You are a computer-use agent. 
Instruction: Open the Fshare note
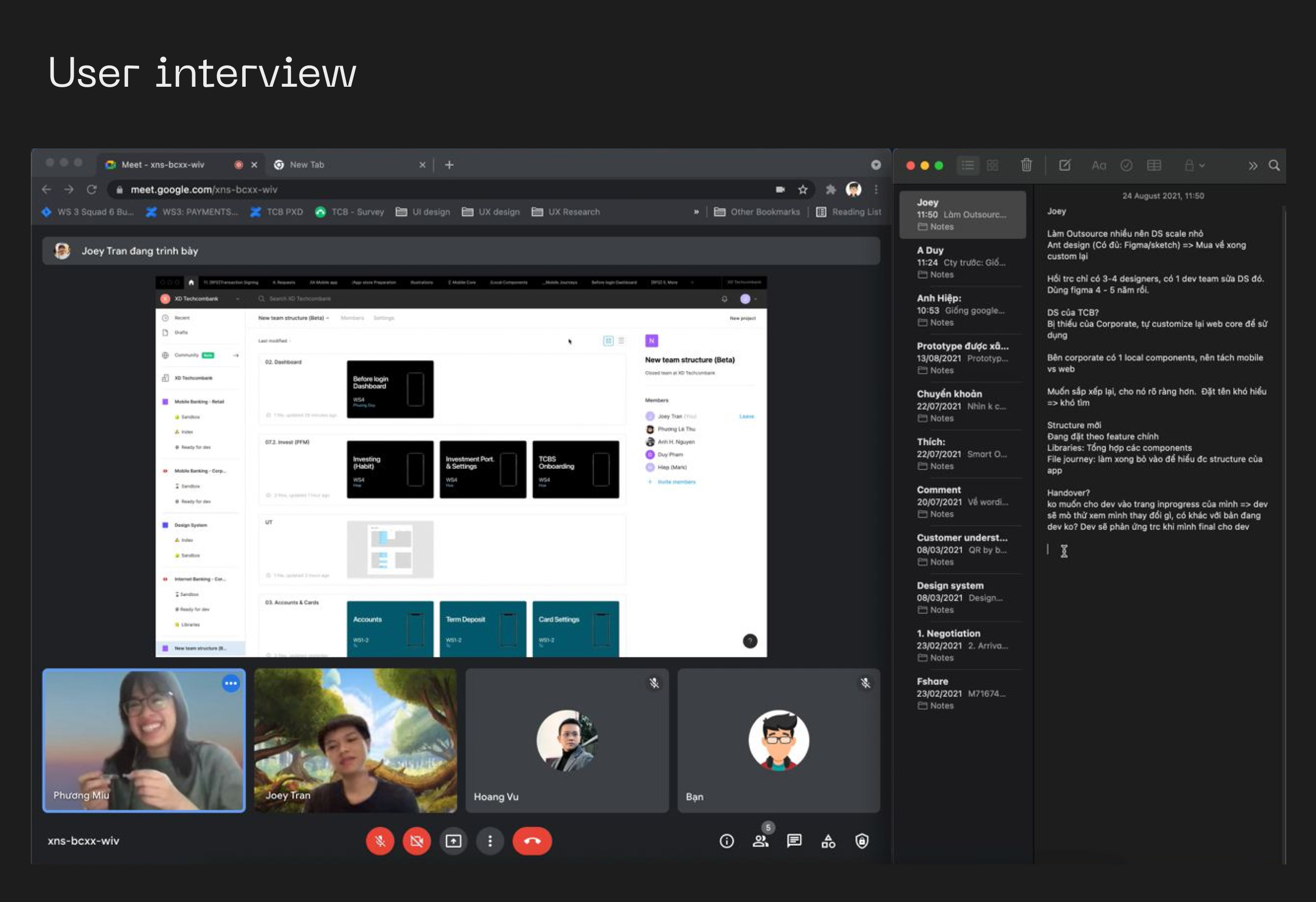(x=962, y=693)
